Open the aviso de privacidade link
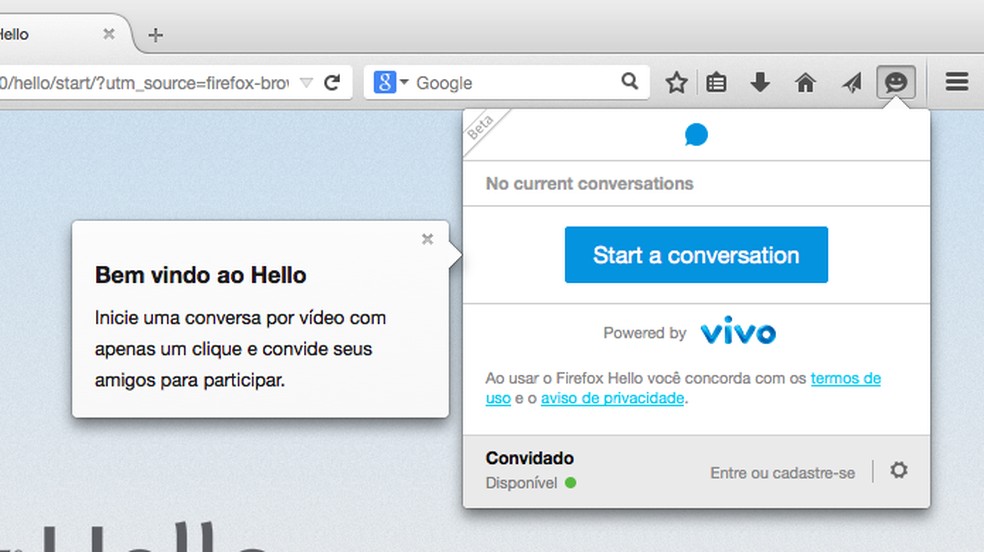The image size is (984, 552). pos(612,398)
